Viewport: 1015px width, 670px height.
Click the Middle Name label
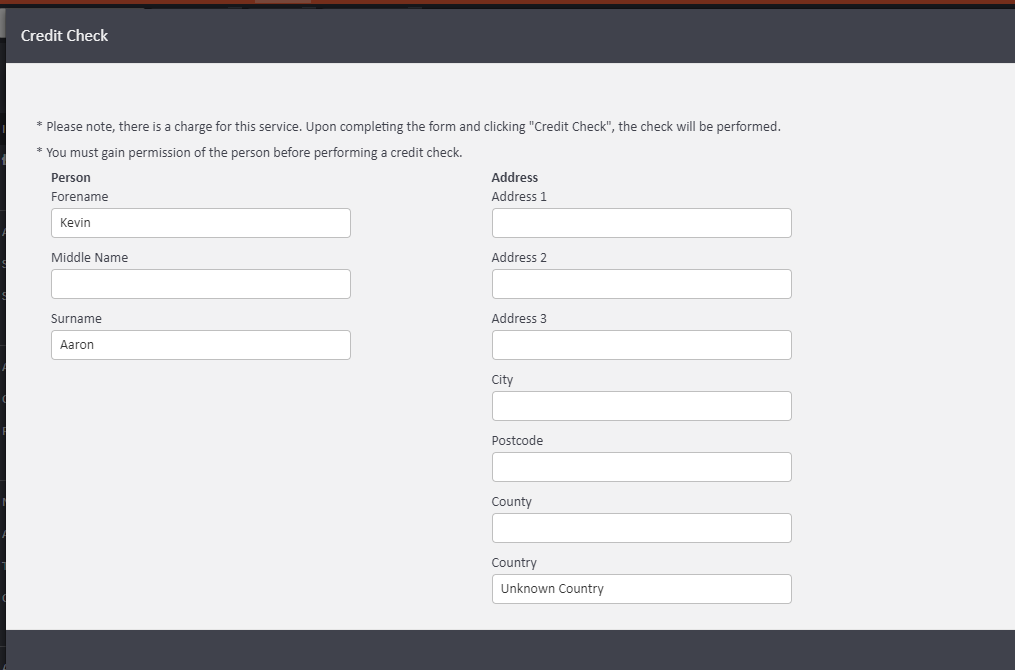coord(90,258)
